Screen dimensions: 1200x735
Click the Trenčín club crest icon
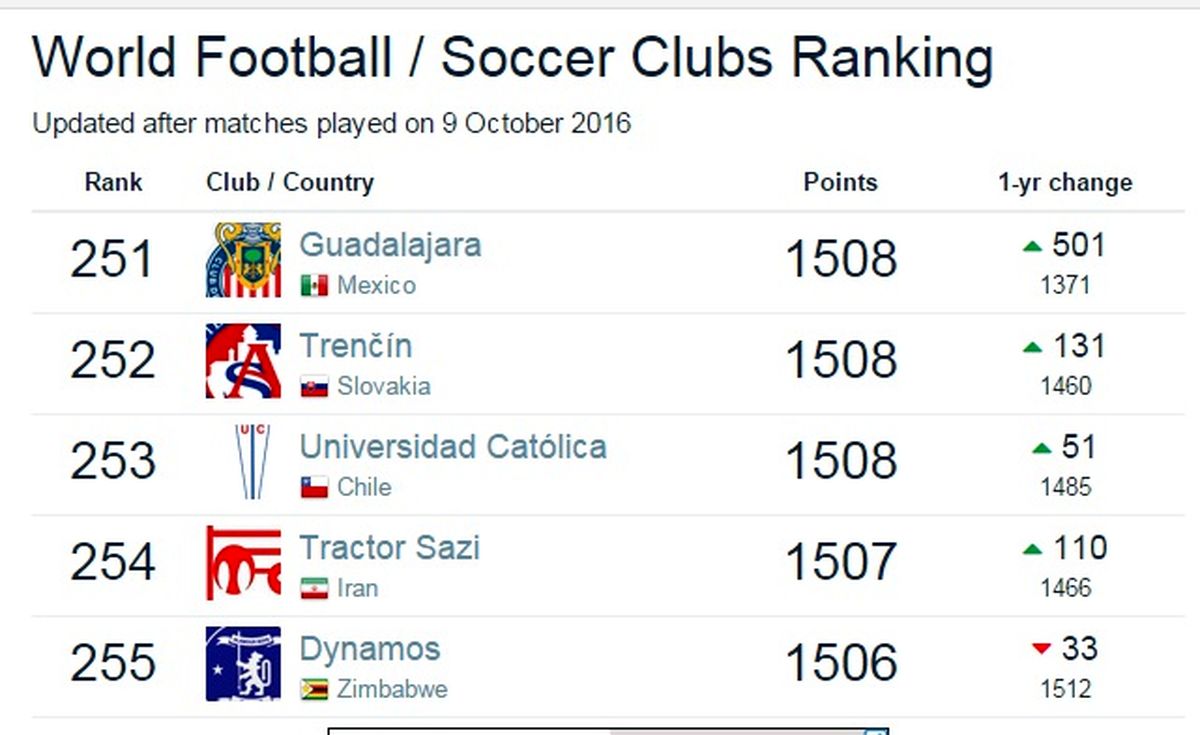click(243, 361)
